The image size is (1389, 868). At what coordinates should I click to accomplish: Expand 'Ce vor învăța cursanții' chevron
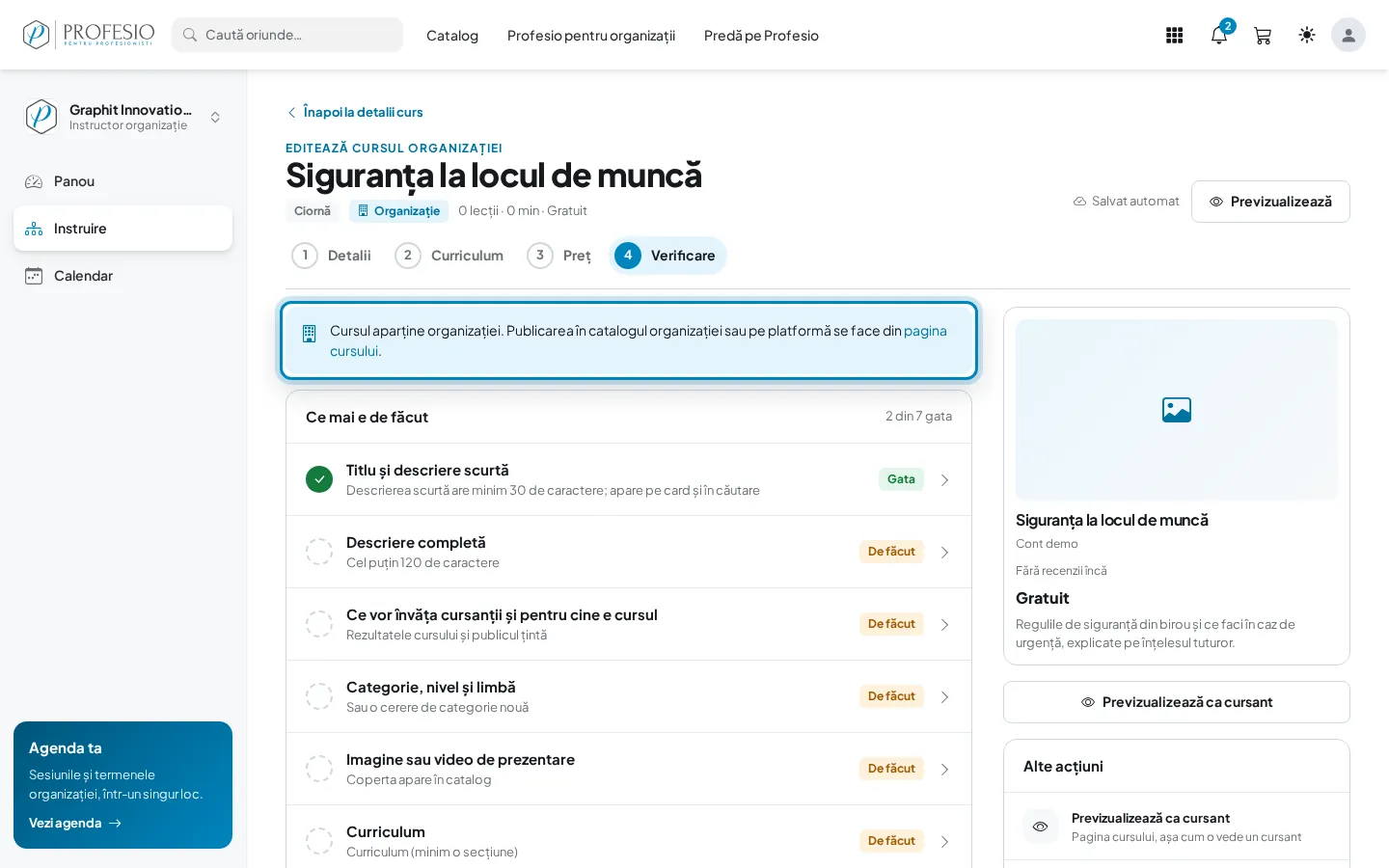pos(945,625)
